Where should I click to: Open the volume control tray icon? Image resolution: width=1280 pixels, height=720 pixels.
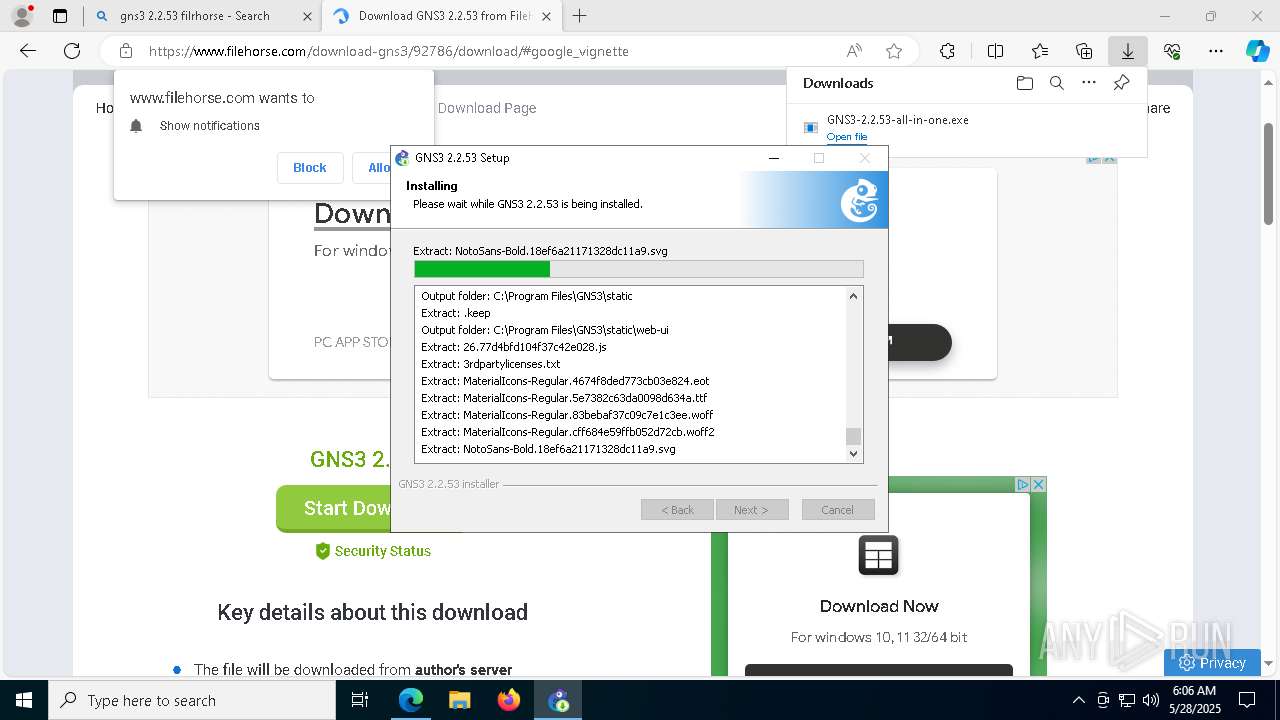[x=1151, y=700]
